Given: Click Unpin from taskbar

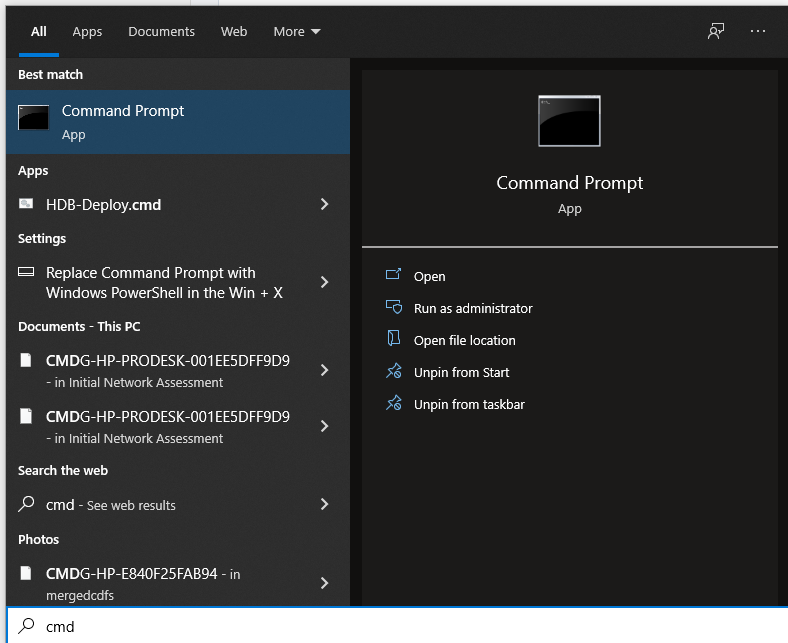Looking at the screenshot, I should point(469,405).
